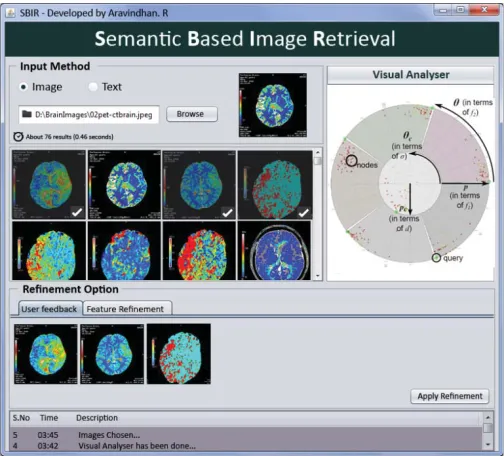
Task: Click log table scrollbar up arrow
Action: point(488,417)
